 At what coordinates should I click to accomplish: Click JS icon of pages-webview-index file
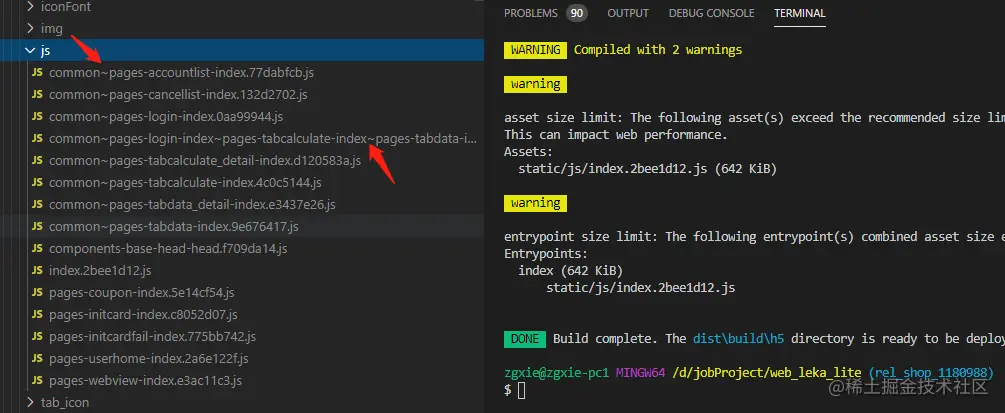(37, 381)
